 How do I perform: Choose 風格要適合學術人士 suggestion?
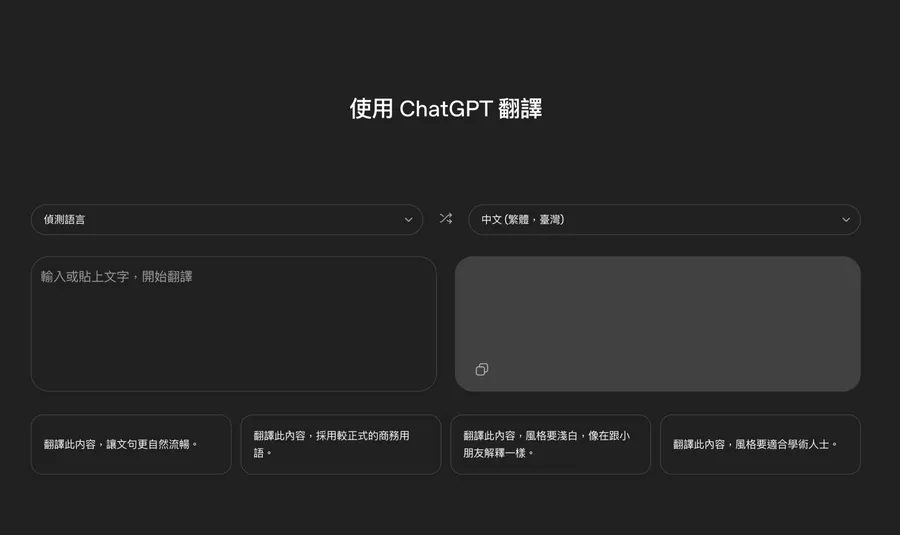[760, 444]
